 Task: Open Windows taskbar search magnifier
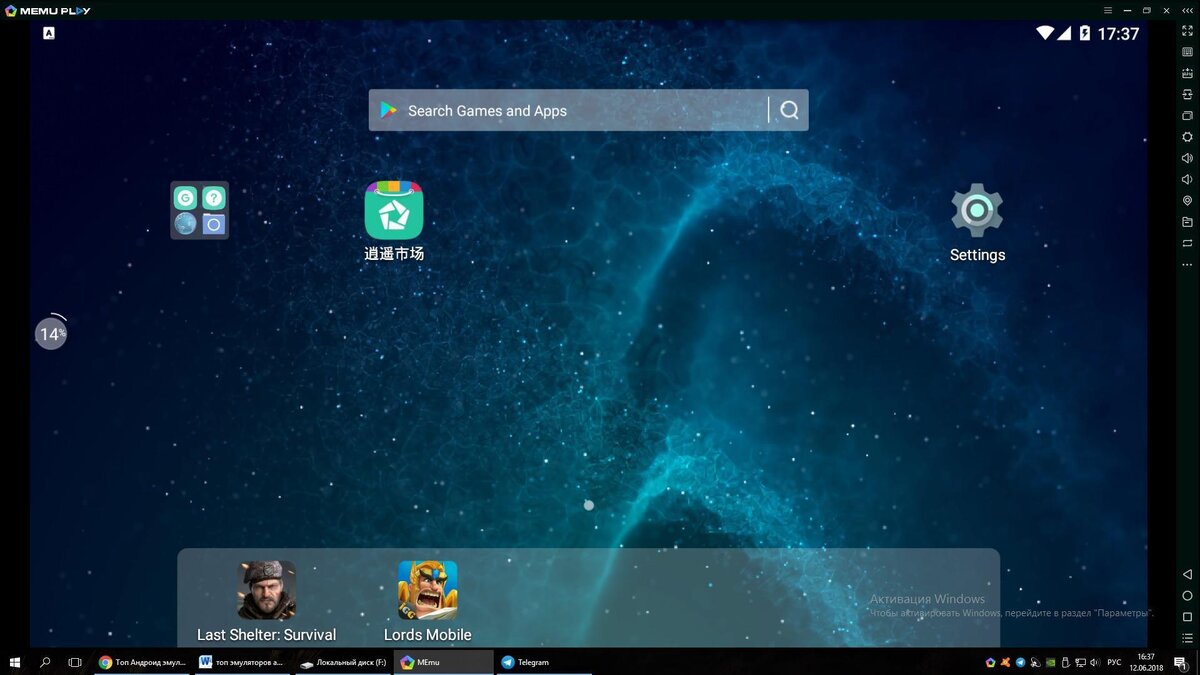pos(45,662)
